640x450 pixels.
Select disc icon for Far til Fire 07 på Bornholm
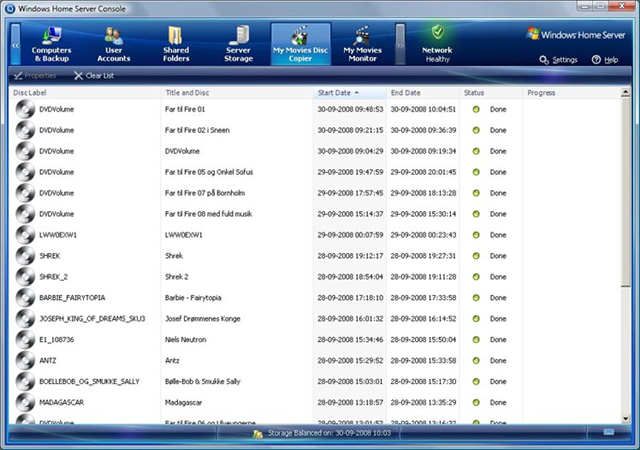coord(25,193)
